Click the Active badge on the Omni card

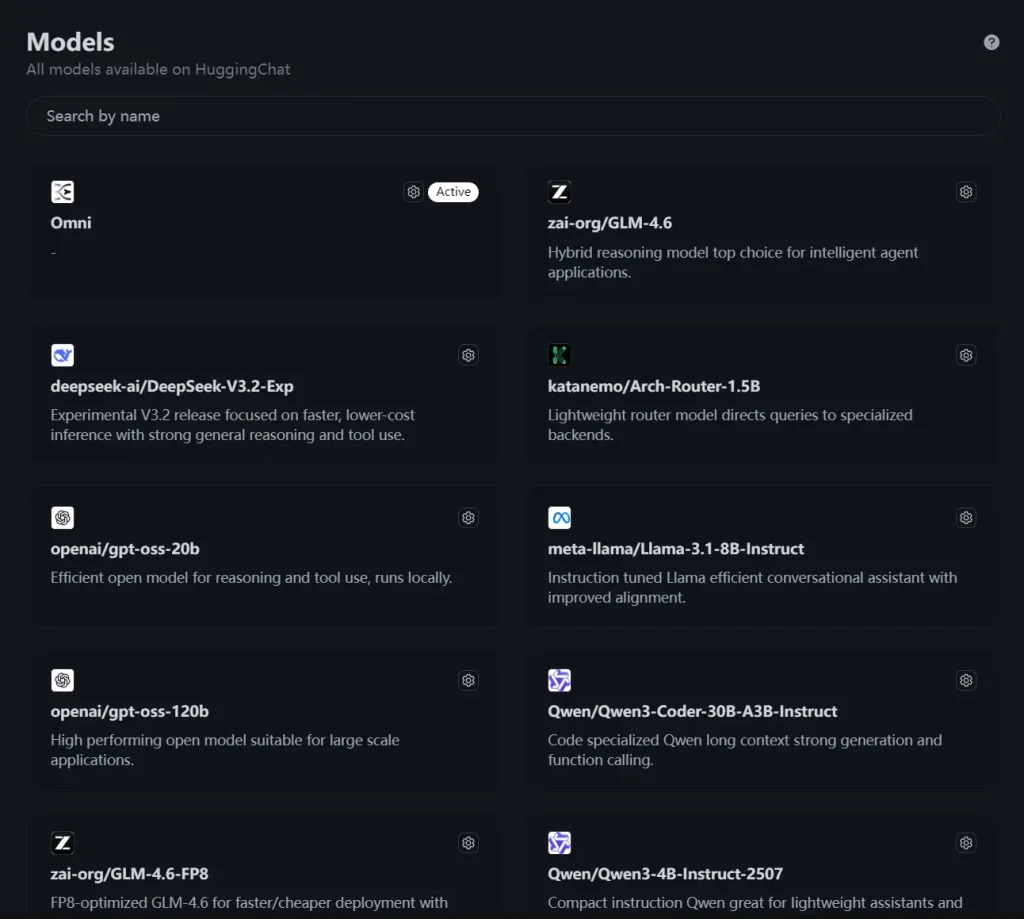point(453,191)
